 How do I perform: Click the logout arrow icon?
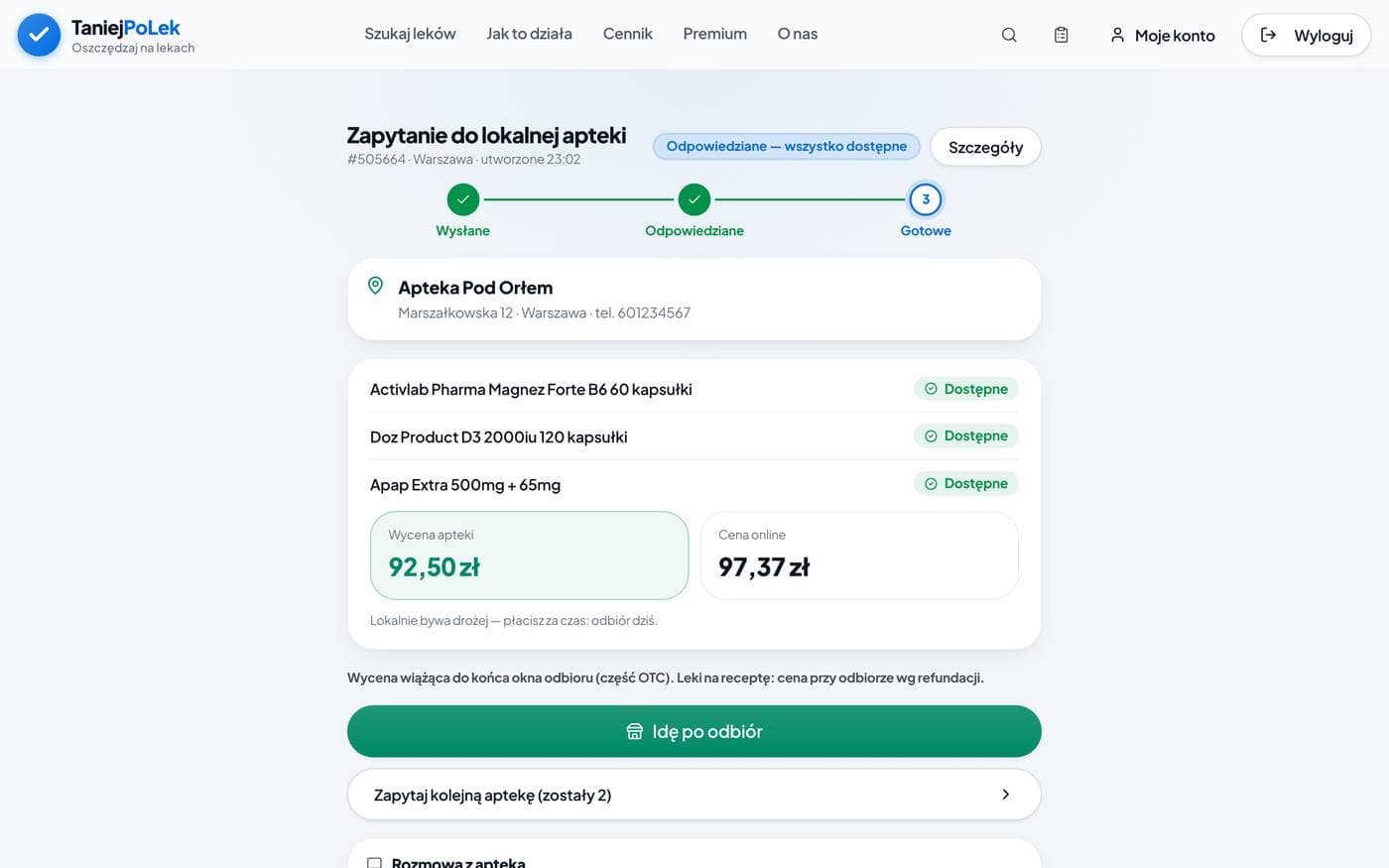1268,35
